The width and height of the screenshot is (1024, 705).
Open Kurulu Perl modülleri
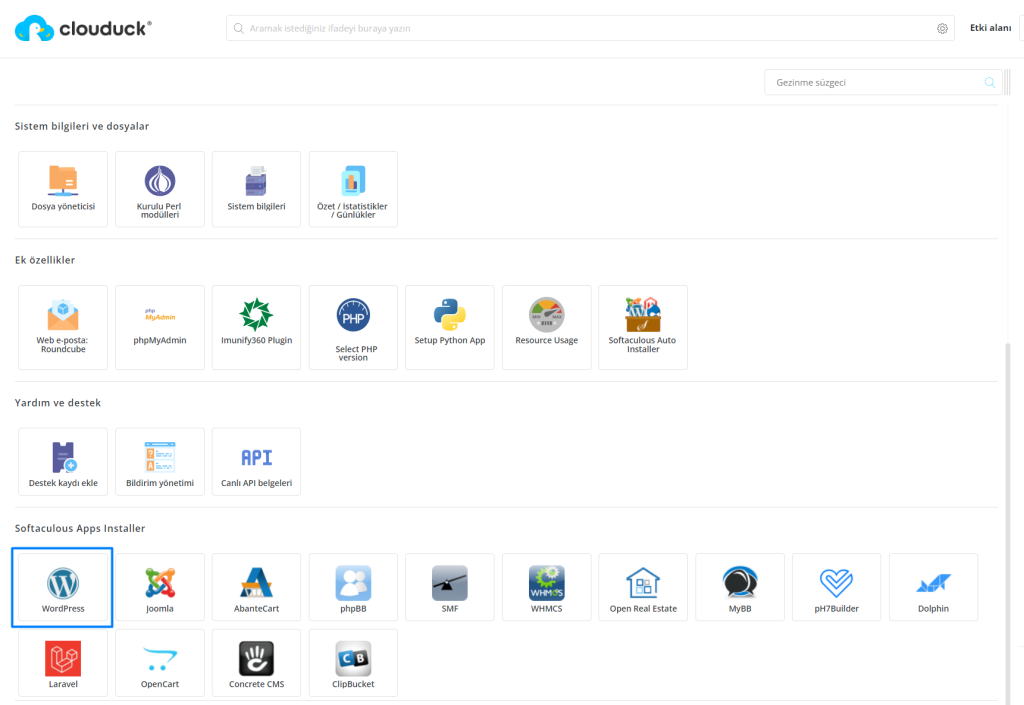click(x=159, y=189)
